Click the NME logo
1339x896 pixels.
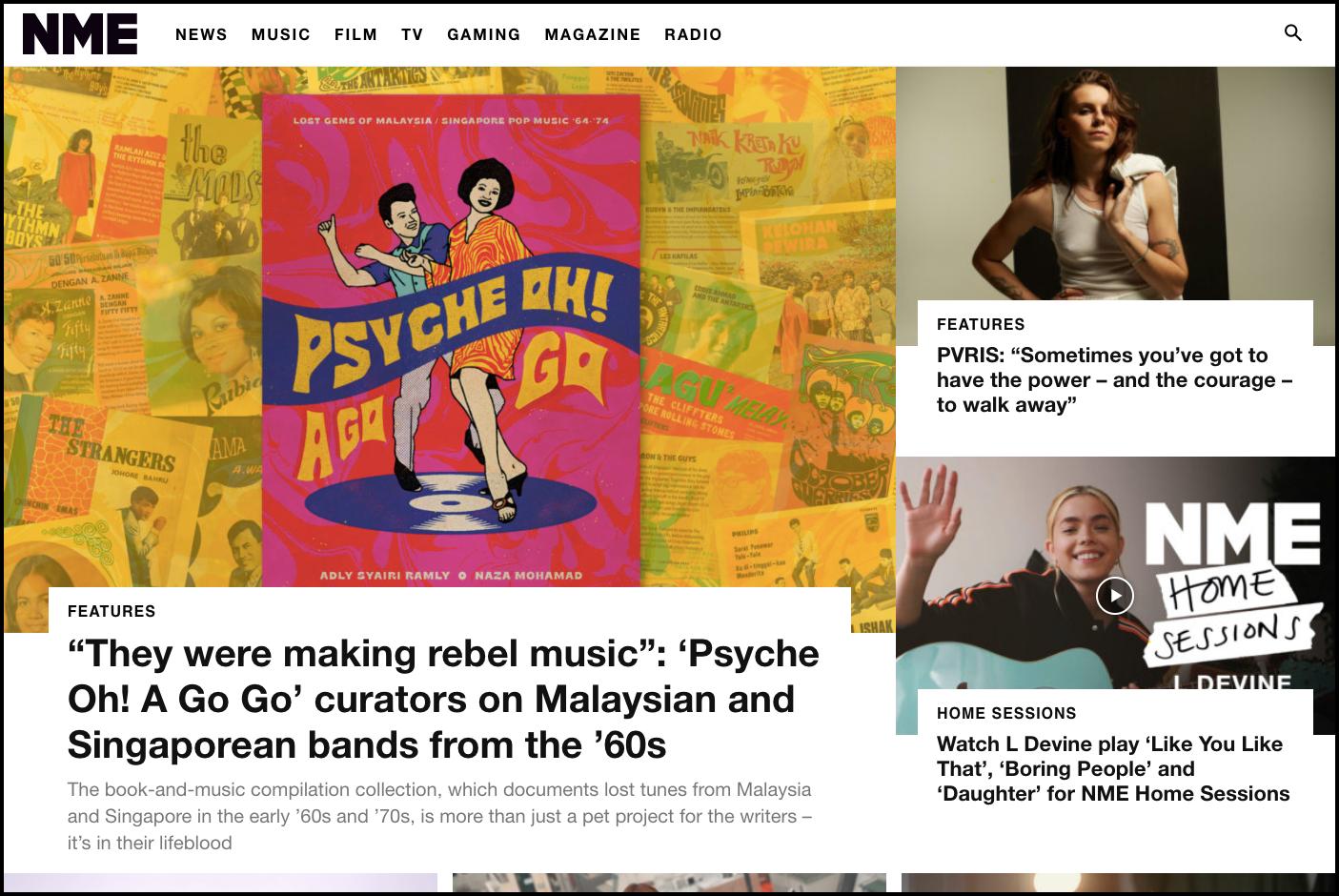click(x=80, y=34)
